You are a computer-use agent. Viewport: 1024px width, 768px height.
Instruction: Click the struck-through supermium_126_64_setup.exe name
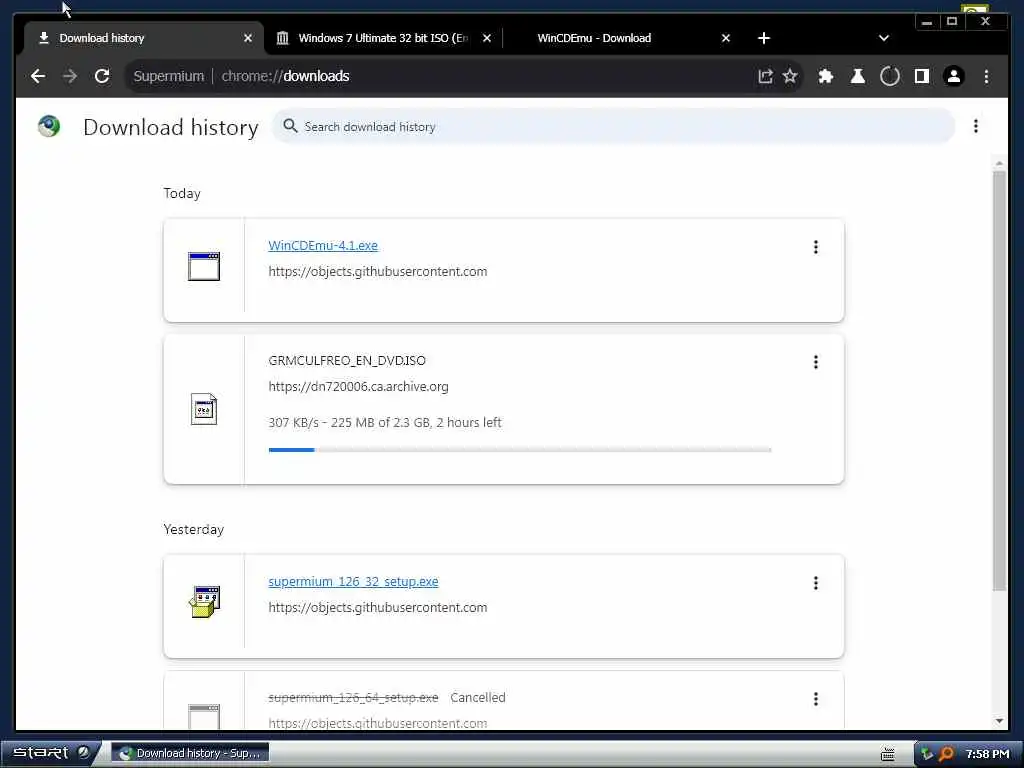[x=353, y=697]
